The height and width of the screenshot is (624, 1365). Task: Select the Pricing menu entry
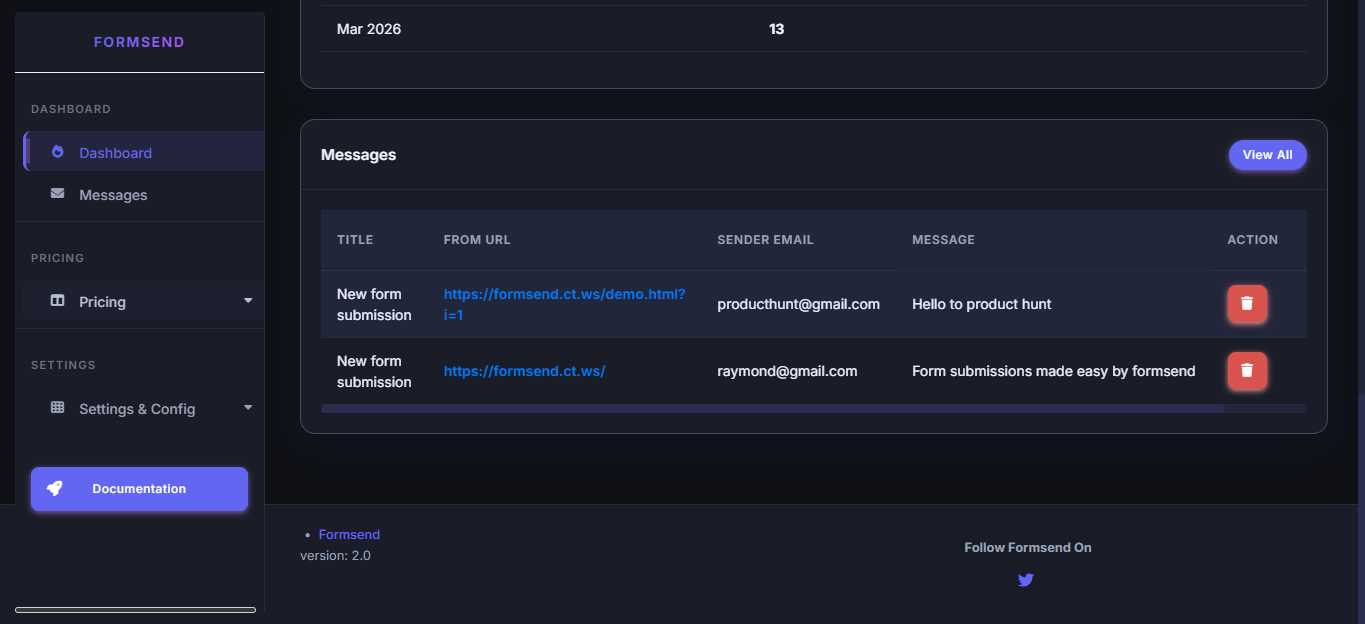144,301
